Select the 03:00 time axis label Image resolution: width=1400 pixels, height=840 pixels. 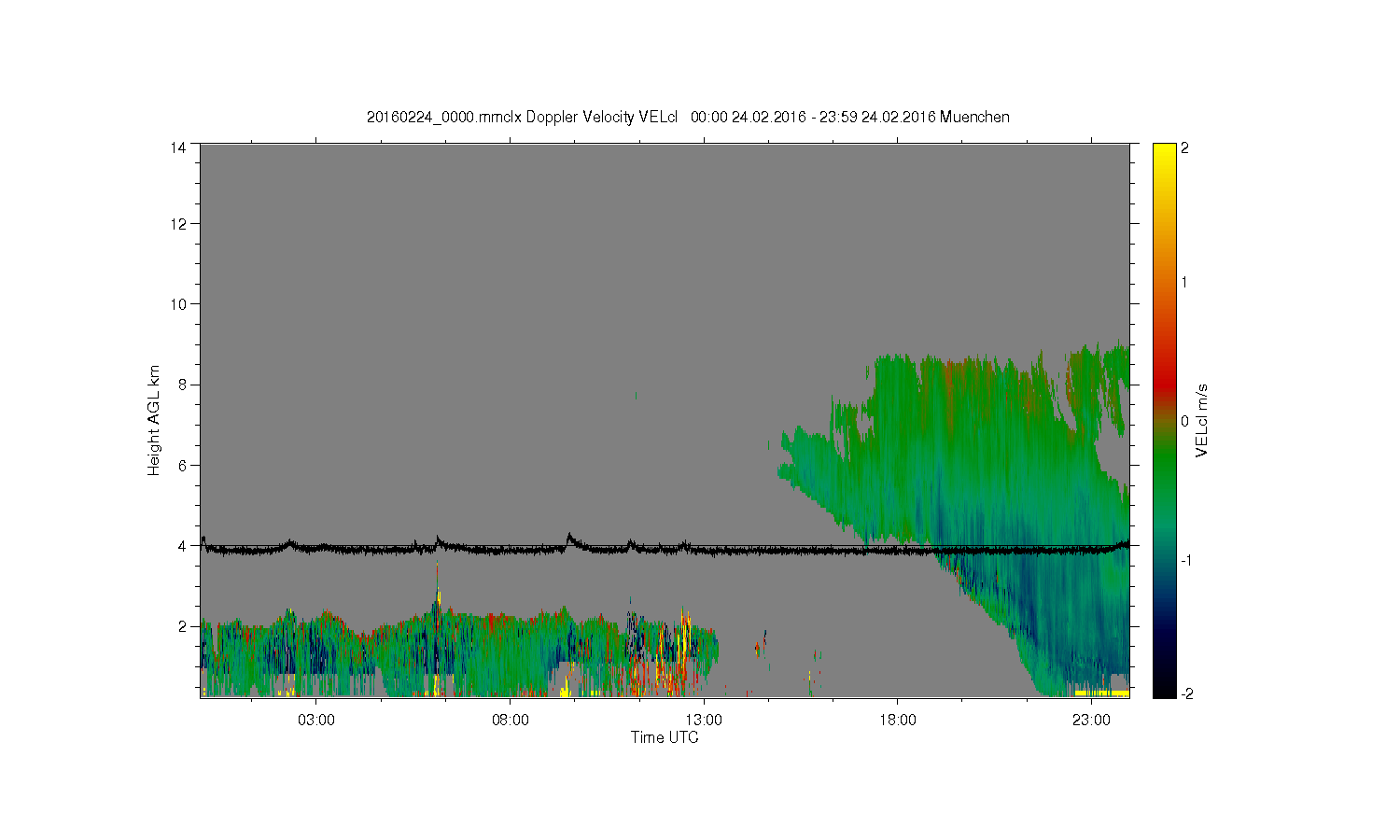coord(316,721)
